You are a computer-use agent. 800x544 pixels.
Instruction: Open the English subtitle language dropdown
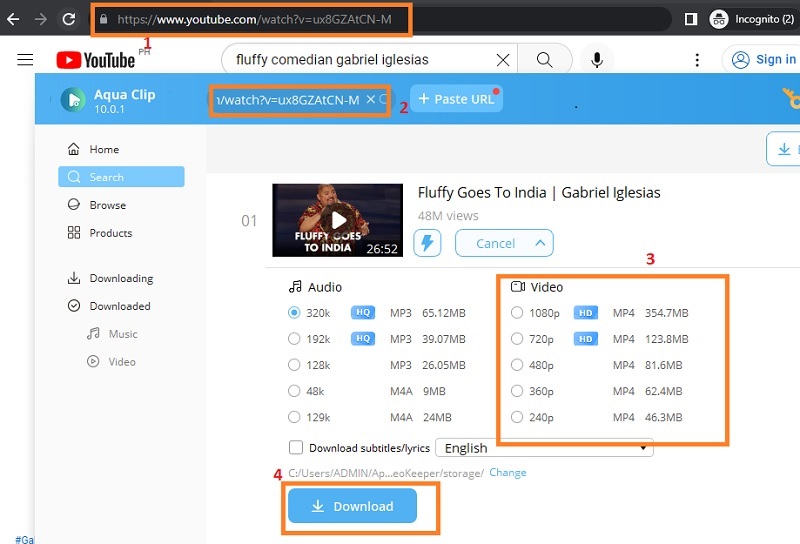click(x=544, y=448)
